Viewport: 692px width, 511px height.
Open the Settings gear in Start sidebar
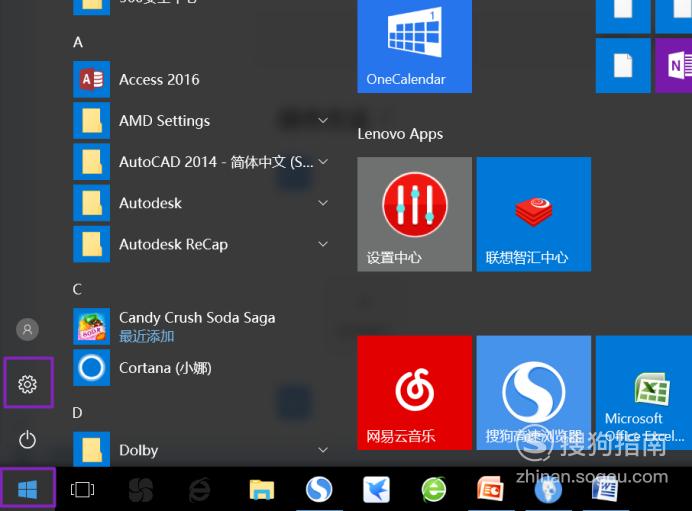pos(27,384)
